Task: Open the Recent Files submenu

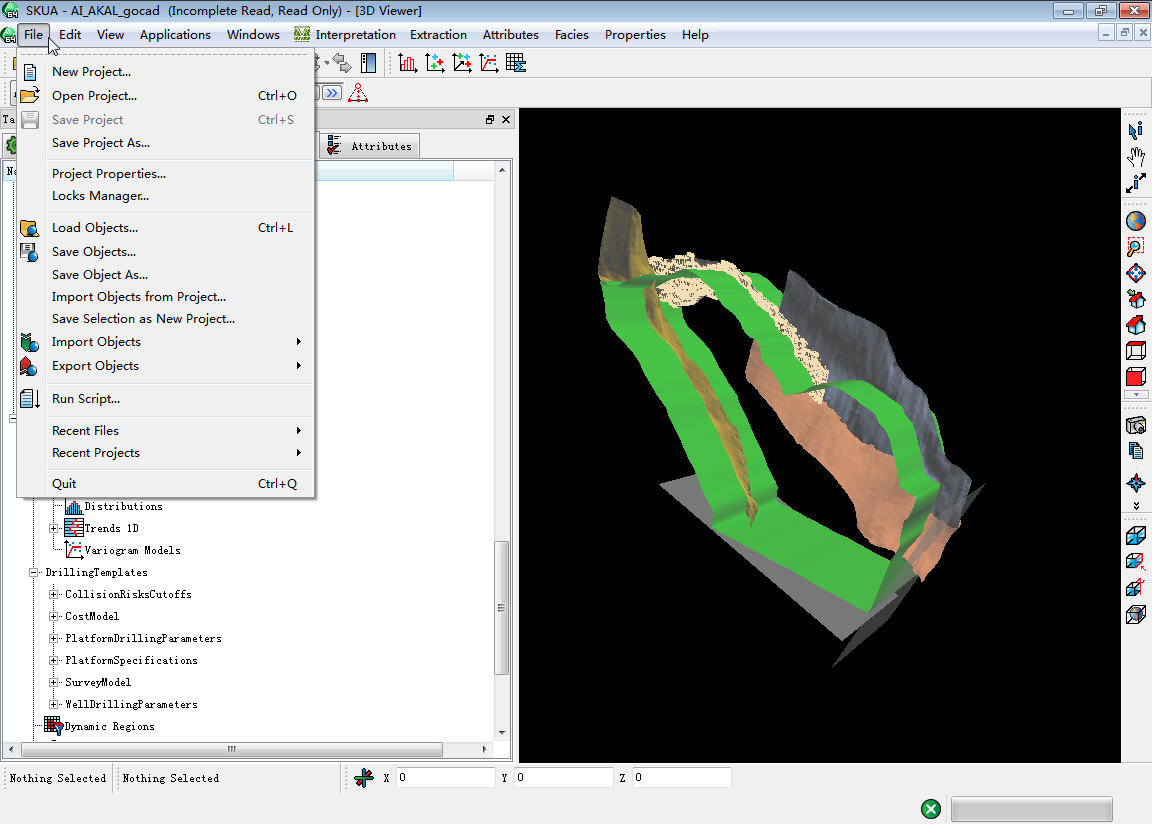Action: (166, 430)
